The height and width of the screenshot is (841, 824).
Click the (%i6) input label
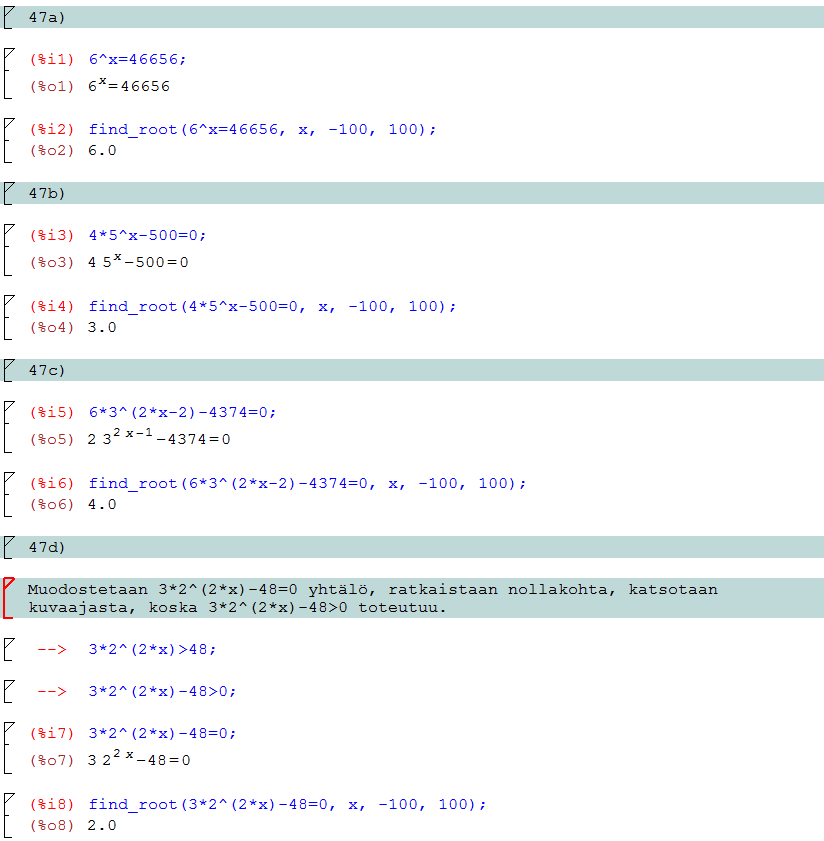pyautogui.click(x=52, y=484)
